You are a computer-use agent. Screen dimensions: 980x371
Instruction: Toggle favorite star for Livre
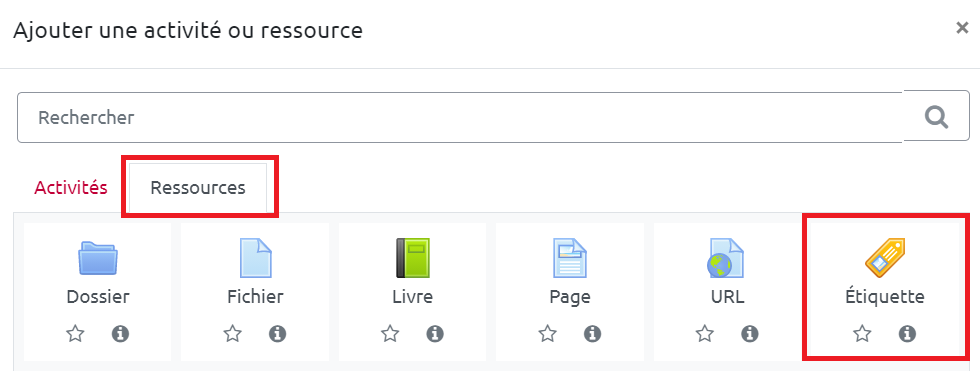391,334
